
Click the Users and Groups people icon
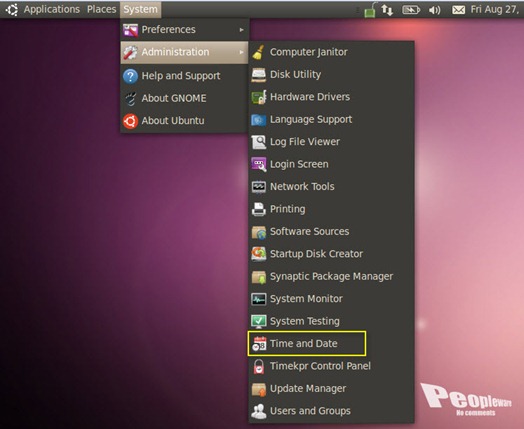click(x=258, y=411)
